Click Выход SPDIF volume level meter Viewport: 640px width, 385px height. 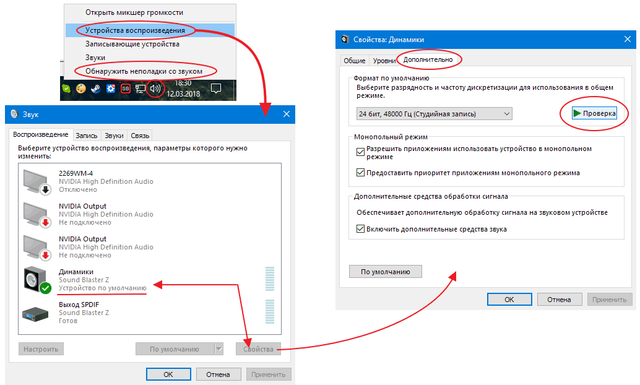pos(270,312)
